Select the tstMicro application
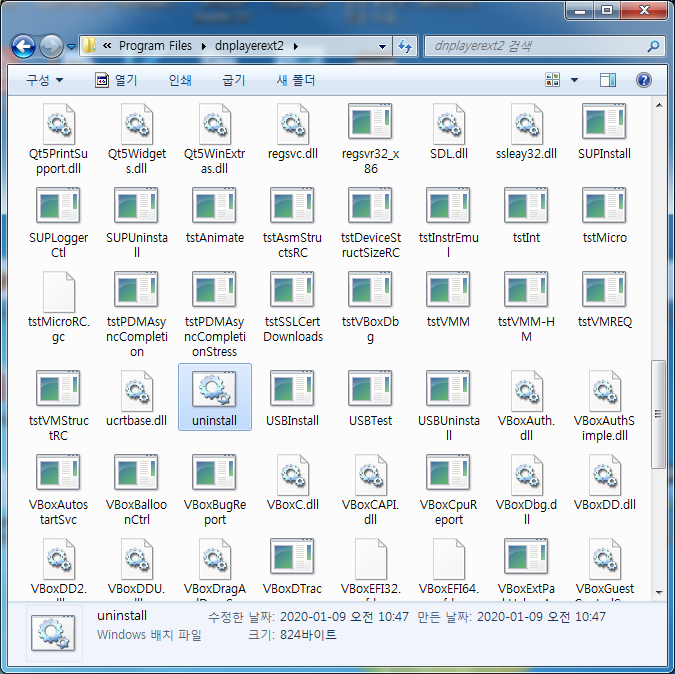This screenshot has width=675, height=674. [604, 216]
